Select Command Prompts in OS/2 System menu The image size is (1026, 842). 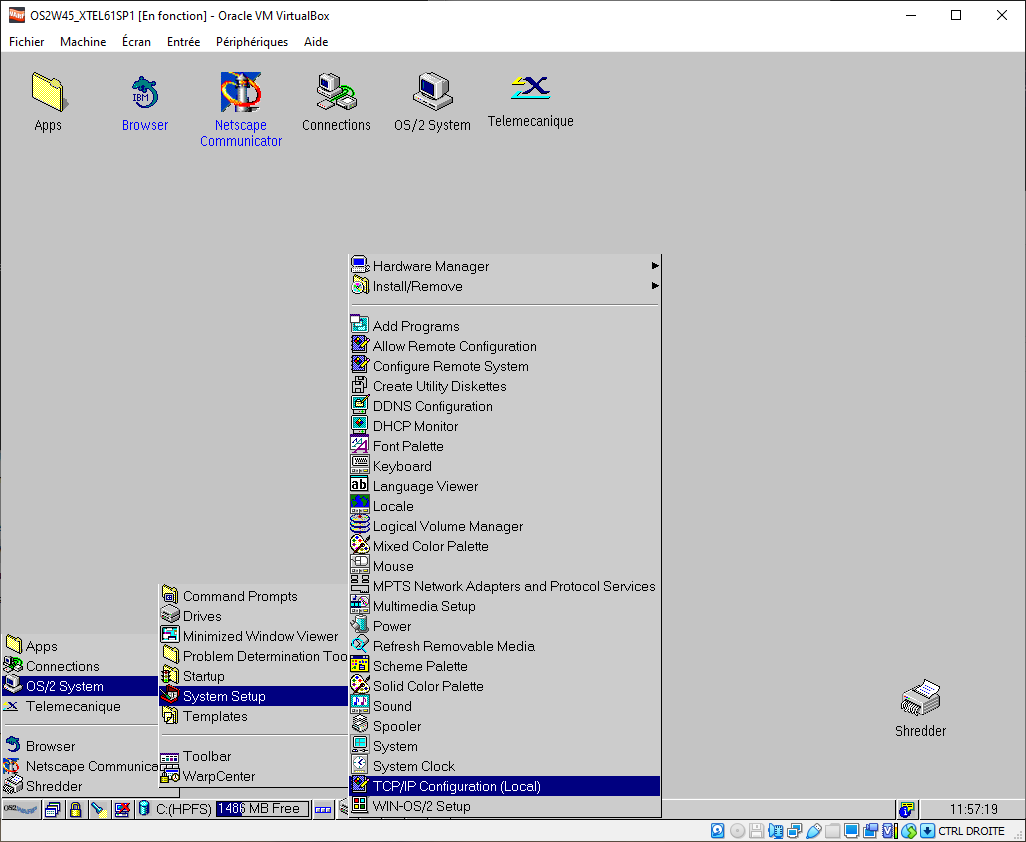click(240, 596)
